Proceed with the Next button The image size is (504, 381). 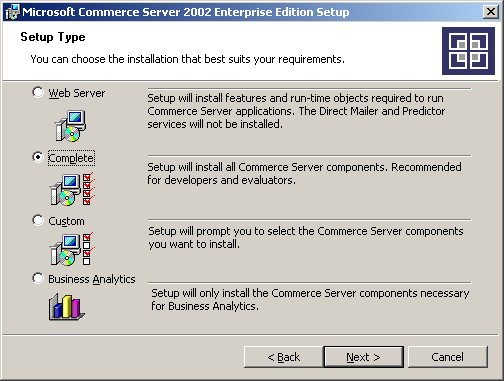click(x=363, y=357)
